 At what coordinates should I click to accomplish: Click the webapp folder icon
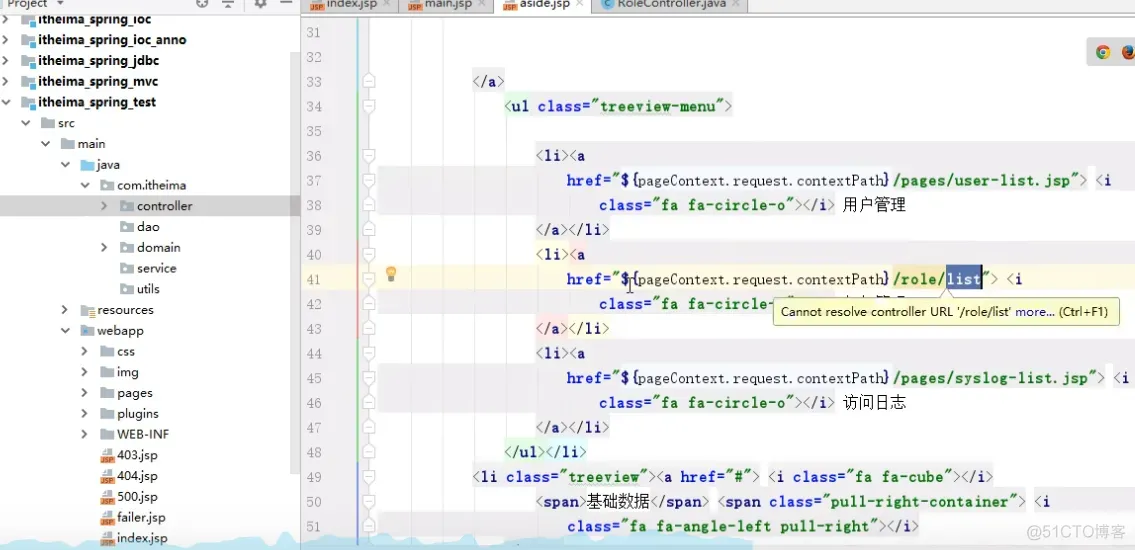88,331
